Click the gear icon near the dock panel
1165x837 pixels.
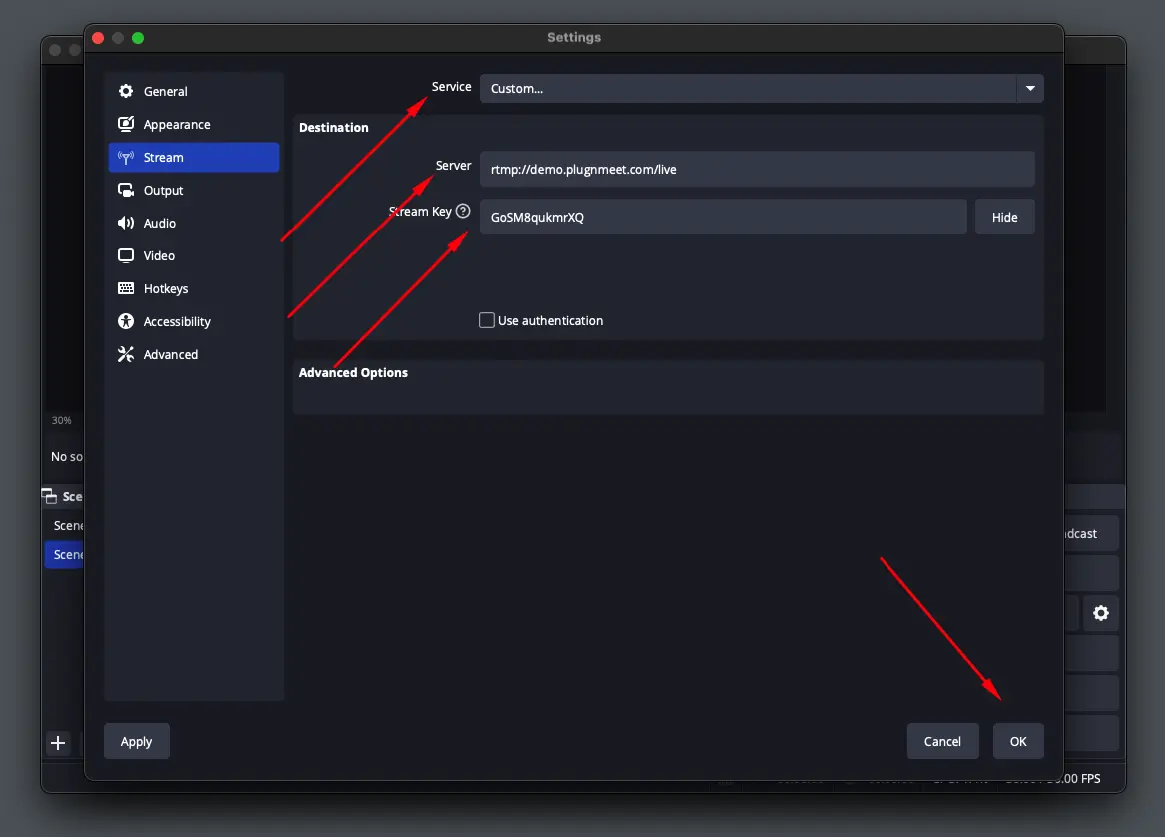[x=1100, y=613]
